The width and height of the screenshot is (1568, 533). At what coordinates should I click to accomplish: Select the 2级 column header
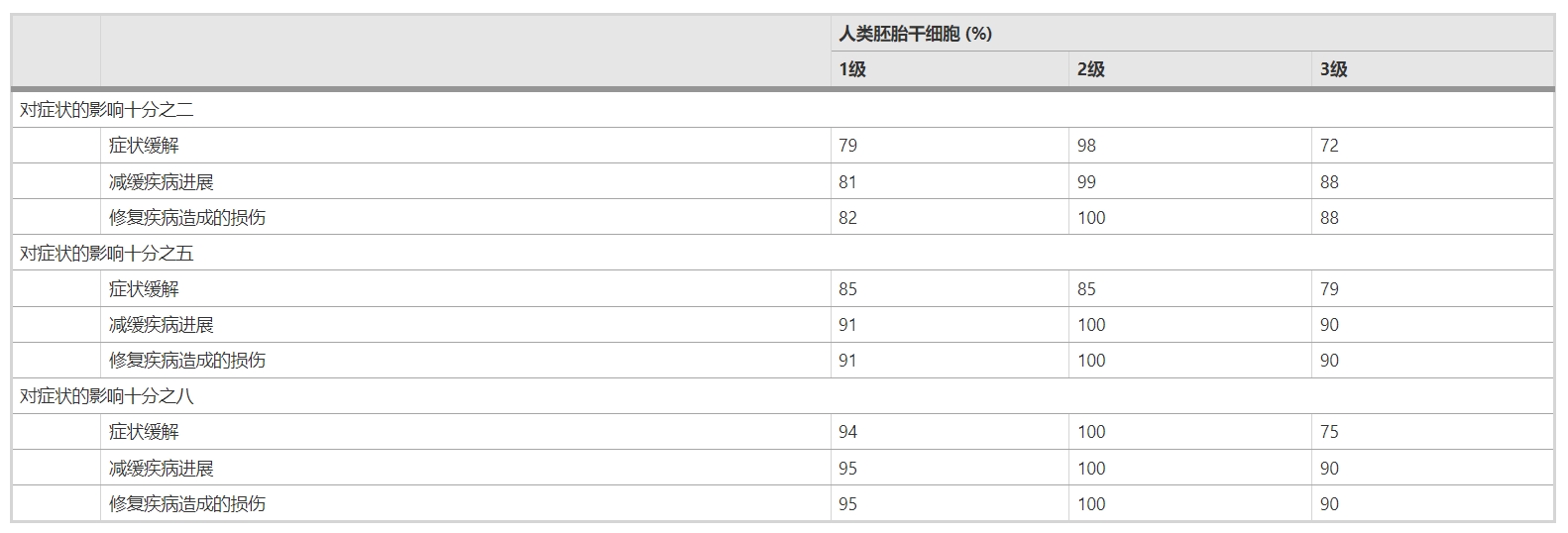coord(1090,69)
